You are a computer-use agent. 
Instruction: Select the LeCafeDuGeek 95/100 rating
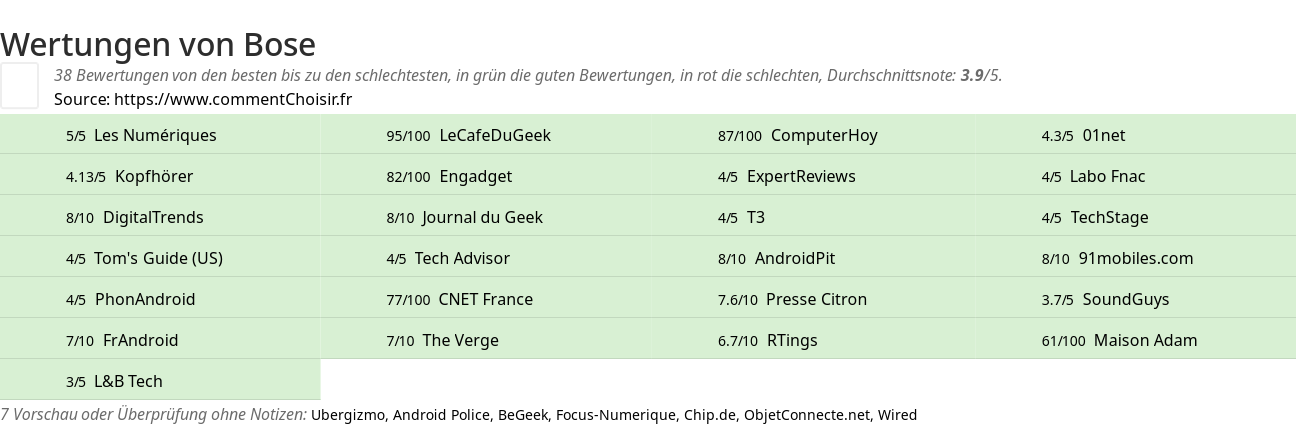[x=483, y=135]
